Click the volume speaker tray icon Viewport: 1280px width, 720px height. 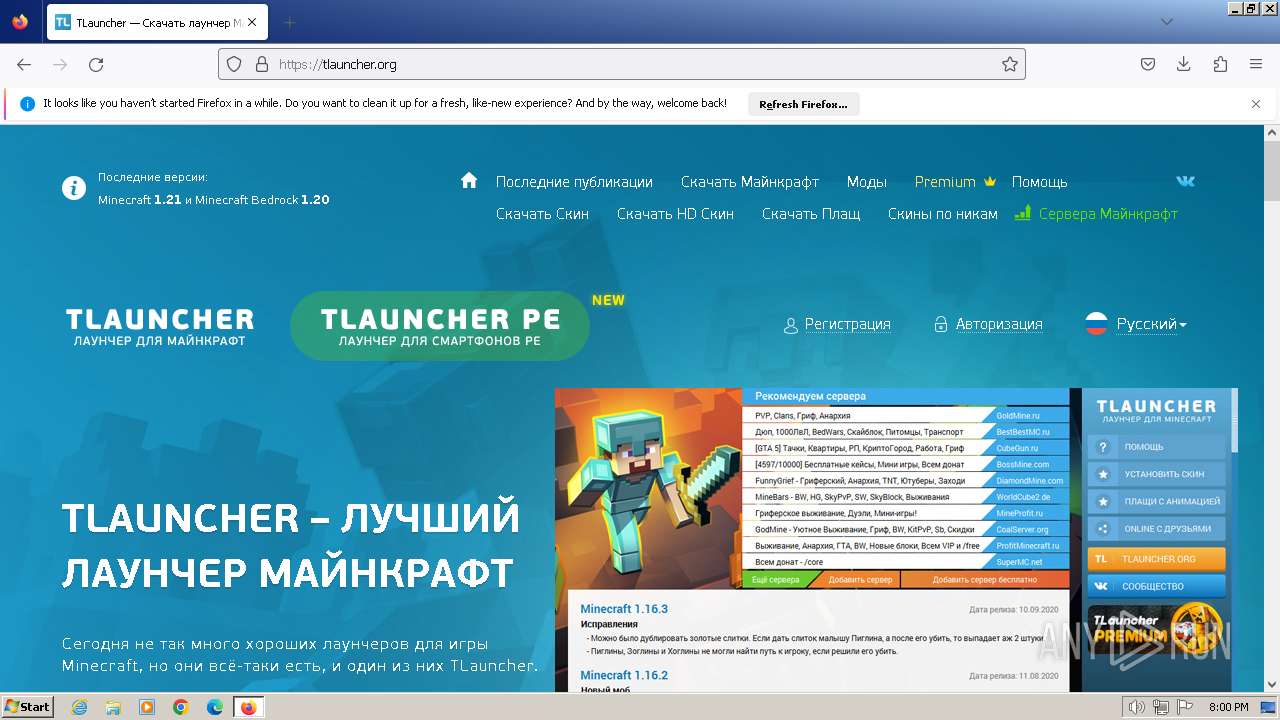click(x=1137, y=707)
